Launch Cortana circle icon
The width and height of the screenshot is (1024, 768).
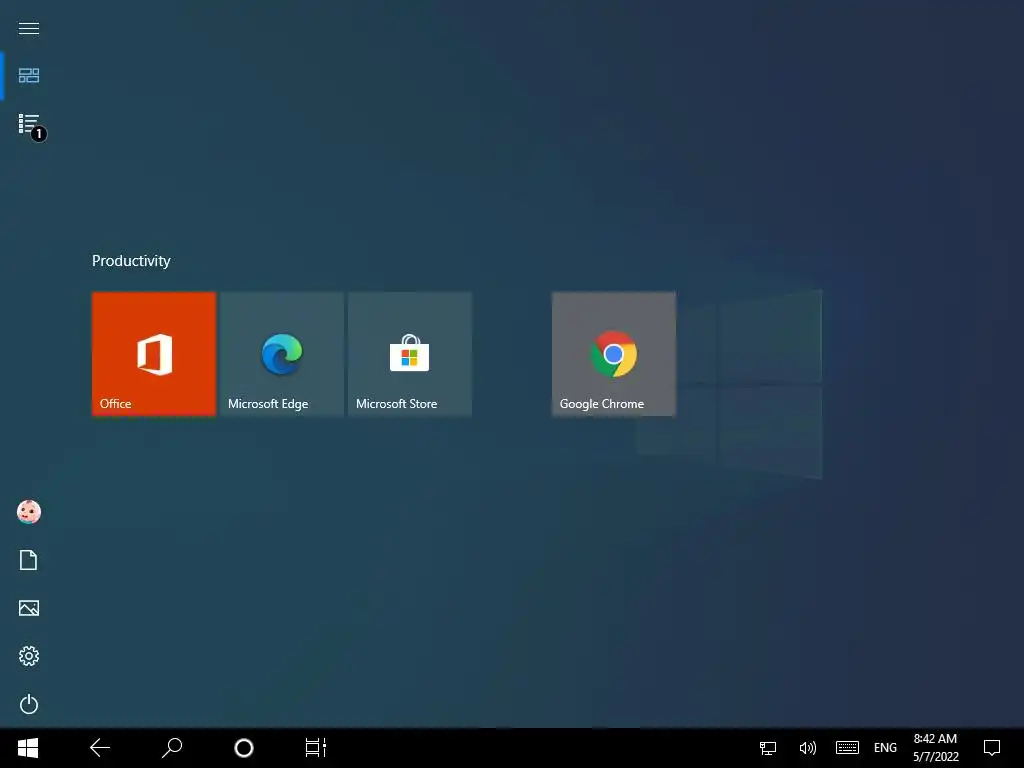coord(244,748)
